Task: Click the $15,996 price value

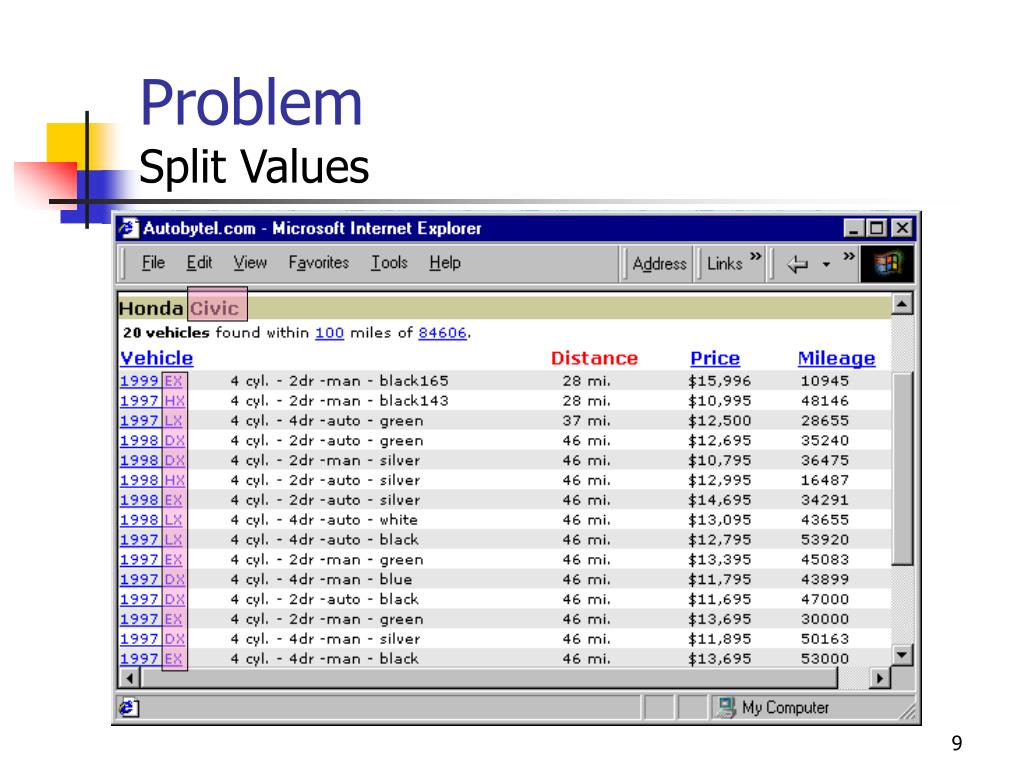Action: tap(720, 381)
